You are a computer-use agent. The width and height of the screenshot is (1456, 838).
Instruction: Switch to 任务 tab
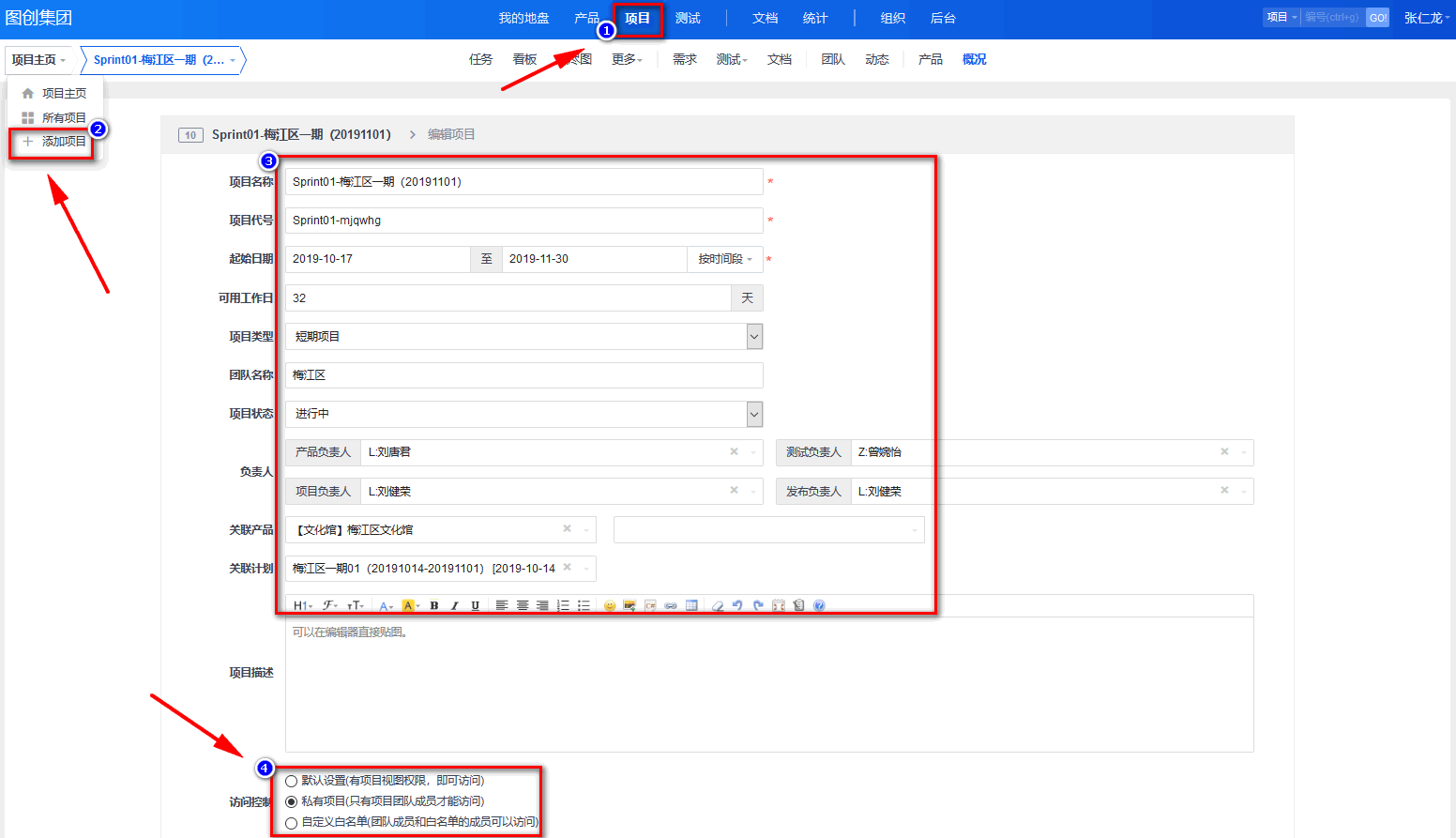click(x=481, y=59)
